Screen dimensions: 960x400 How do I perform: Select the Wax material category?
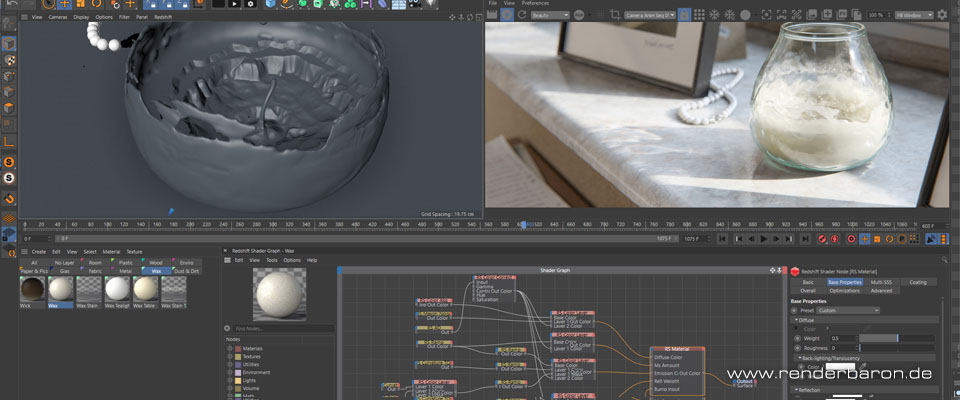pyautogui.click(x=155, y=270)
